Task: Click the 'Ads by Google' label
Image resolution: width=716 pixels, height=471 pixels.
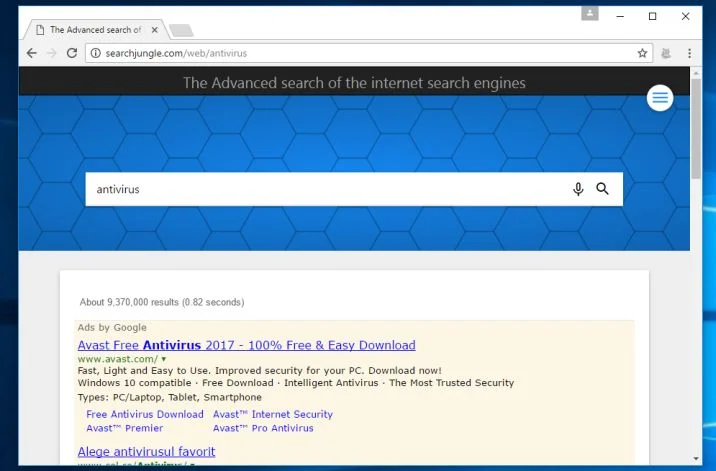Action: point(112,328)
